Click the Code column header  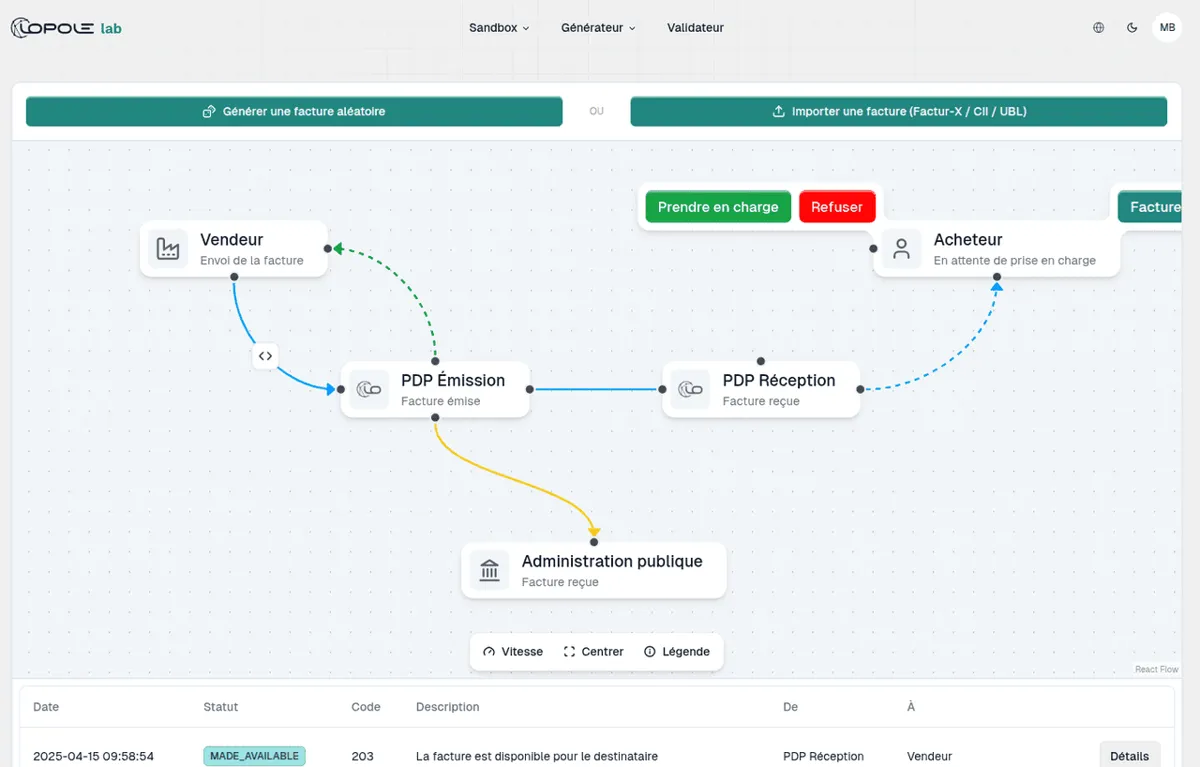(x=366, y=707)
